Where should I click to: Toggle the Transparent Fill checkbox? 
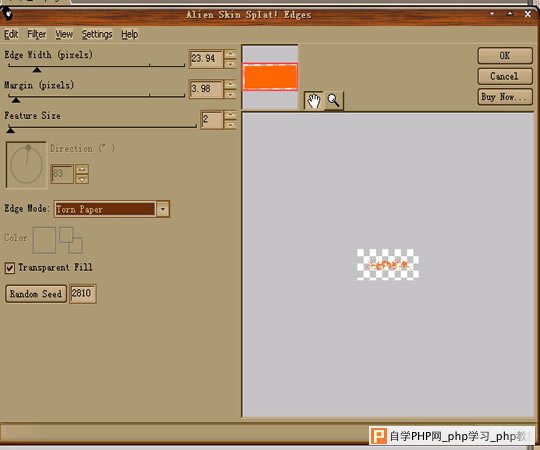10,268
